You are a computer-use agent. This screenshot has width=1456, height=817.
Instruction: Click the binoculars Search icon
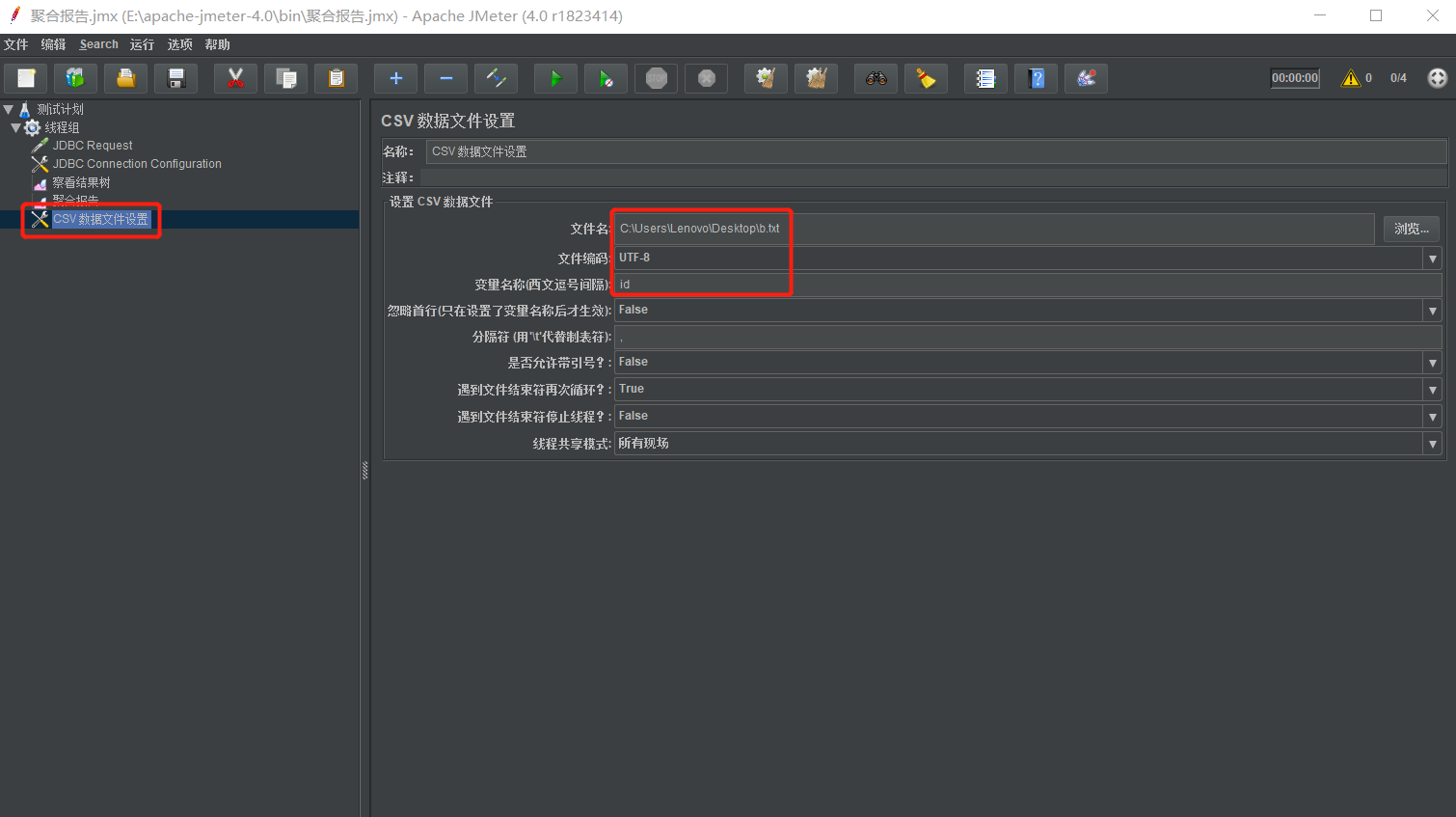pos(876,78)
